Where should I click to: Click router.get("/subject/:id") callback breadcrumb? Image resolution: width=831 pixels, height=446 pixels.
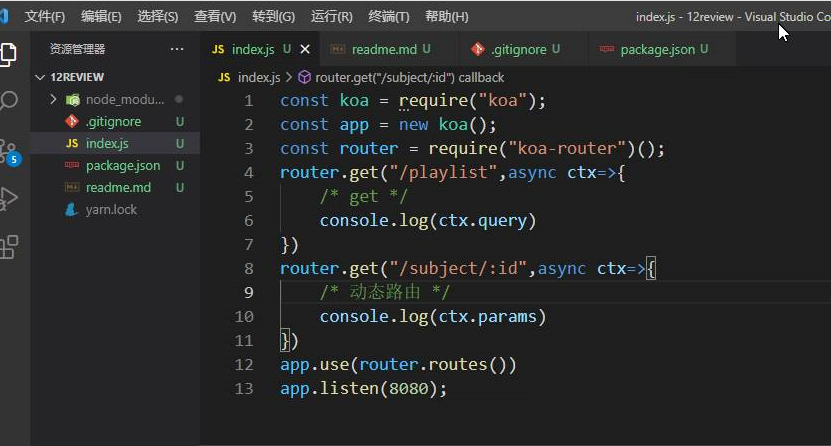[410, 77]
